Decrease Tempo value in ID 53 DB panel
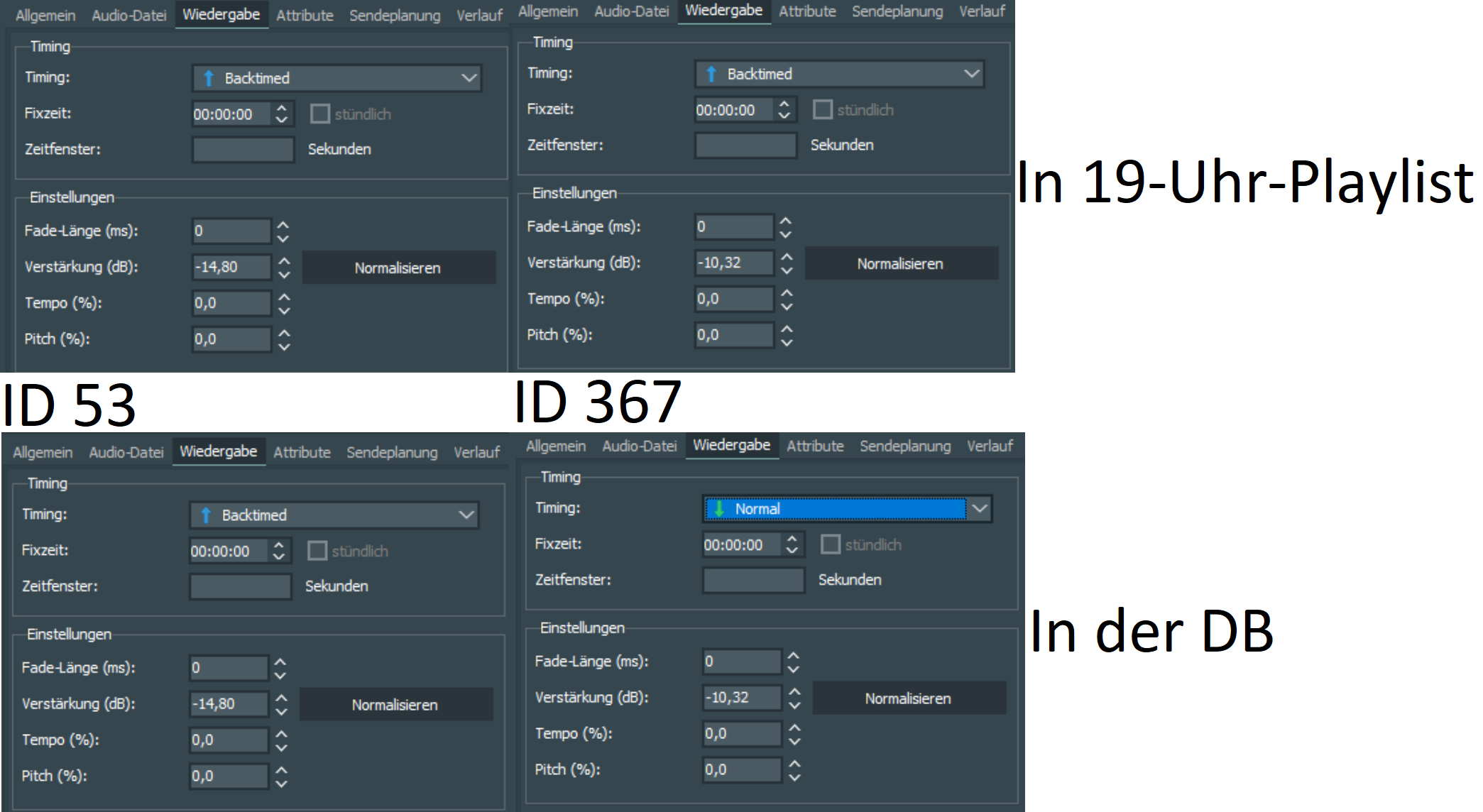The height and width of the screenshot is (812, 1483). pos(282,747)
